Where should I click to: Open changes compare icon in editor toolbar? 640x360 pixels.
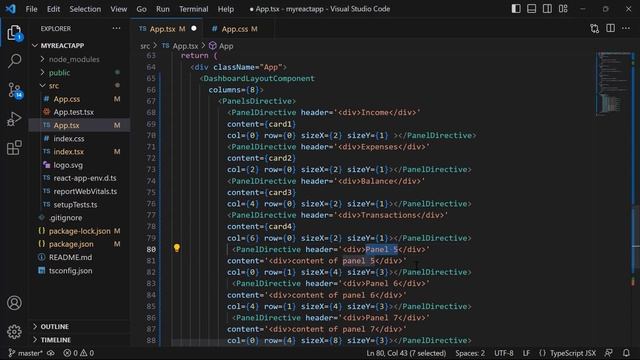point(595,29)
